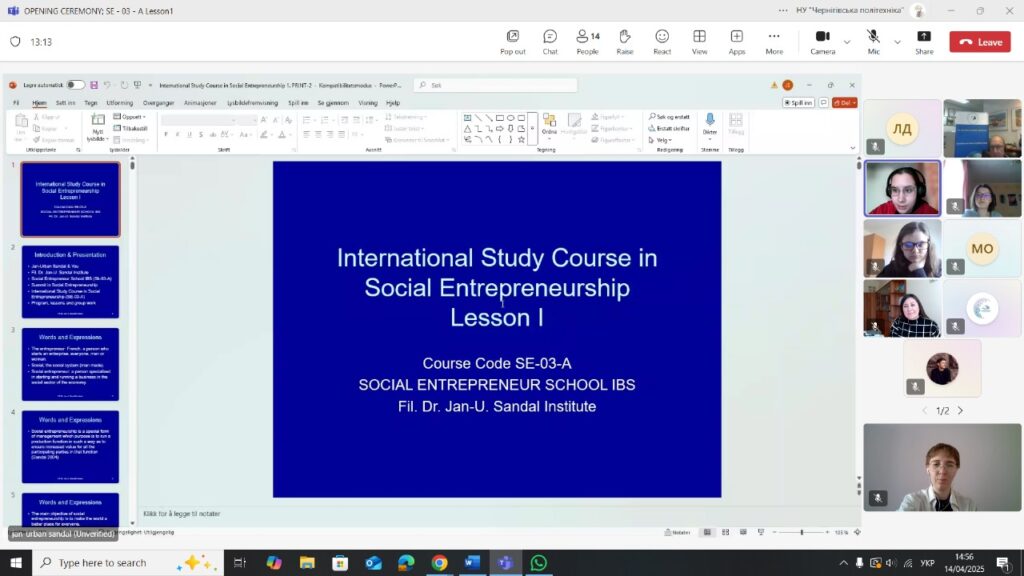The image size is (1024, 576).
Task: Change the meeting View layout
Action: 699,42
